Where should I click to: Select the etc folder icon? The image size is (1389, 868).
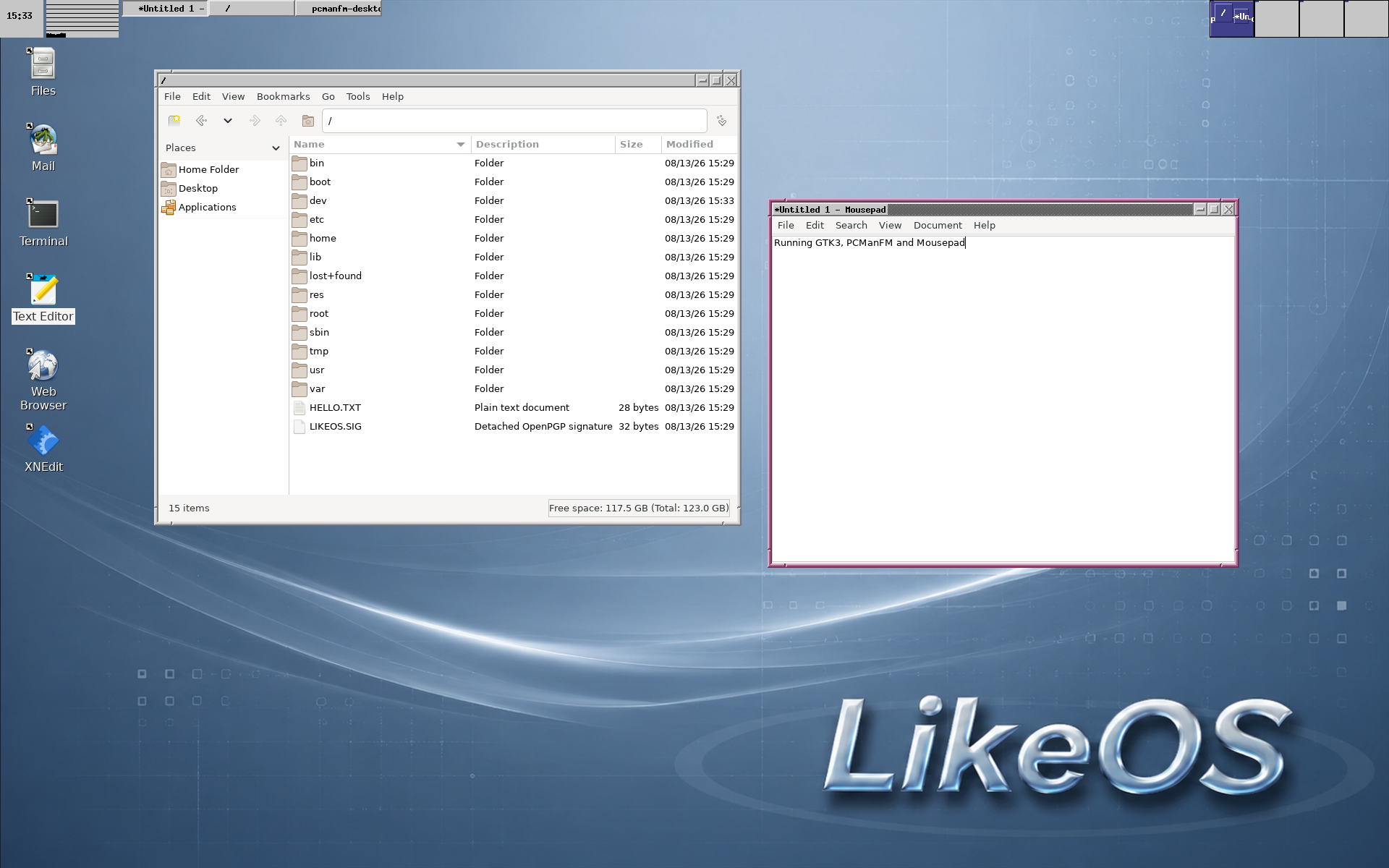[x=300, y=220]
